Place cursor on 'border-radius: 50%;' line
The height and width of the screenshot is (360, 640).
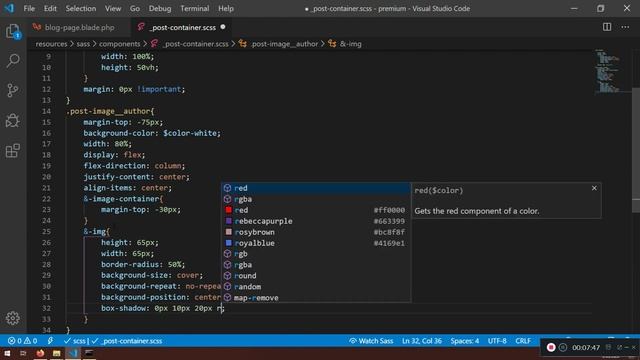coord(143,264)
